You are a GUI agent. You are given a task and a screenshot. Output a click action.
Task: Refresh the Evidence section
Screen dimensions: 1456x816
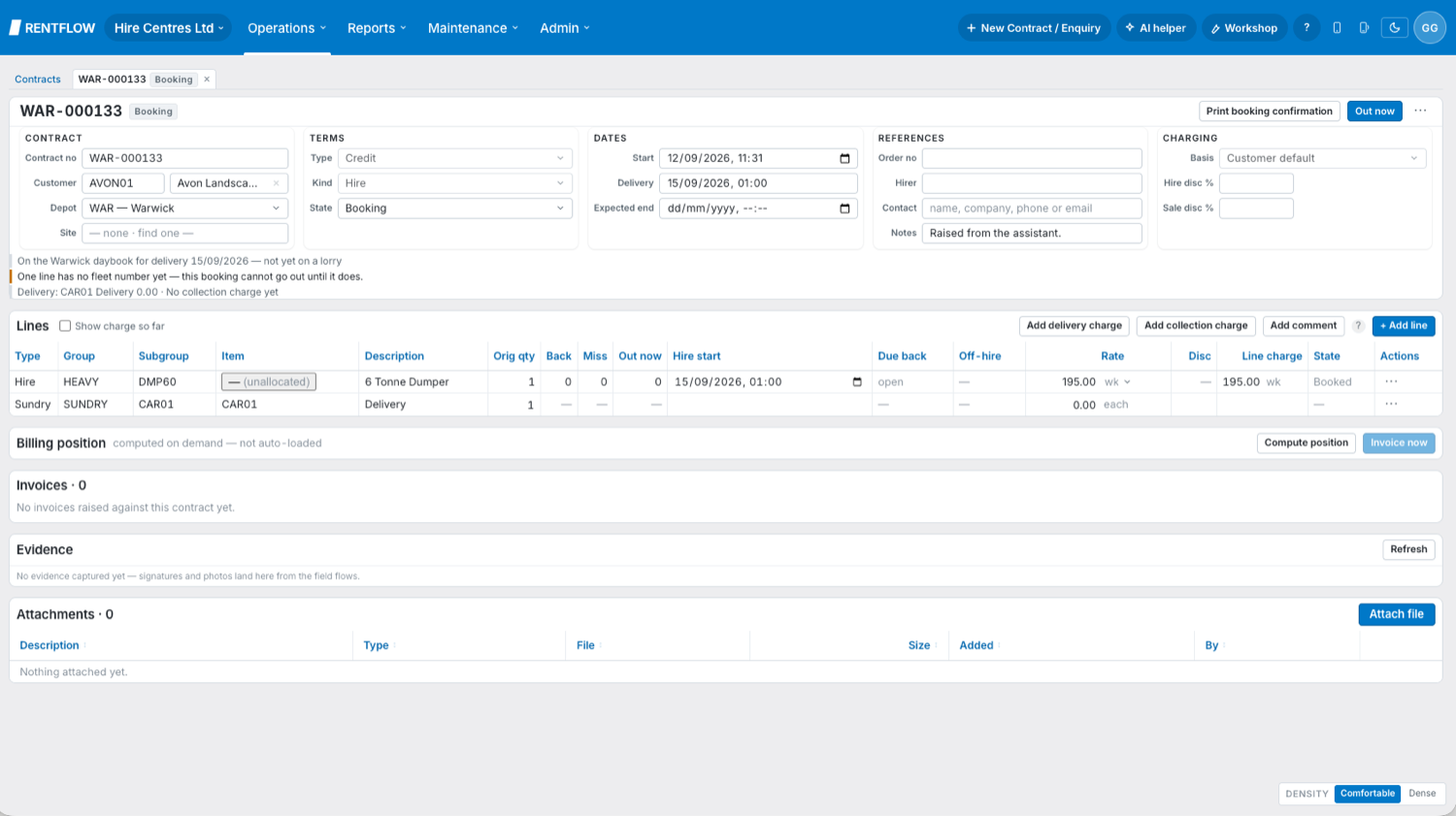click(x=1408, y=549)
